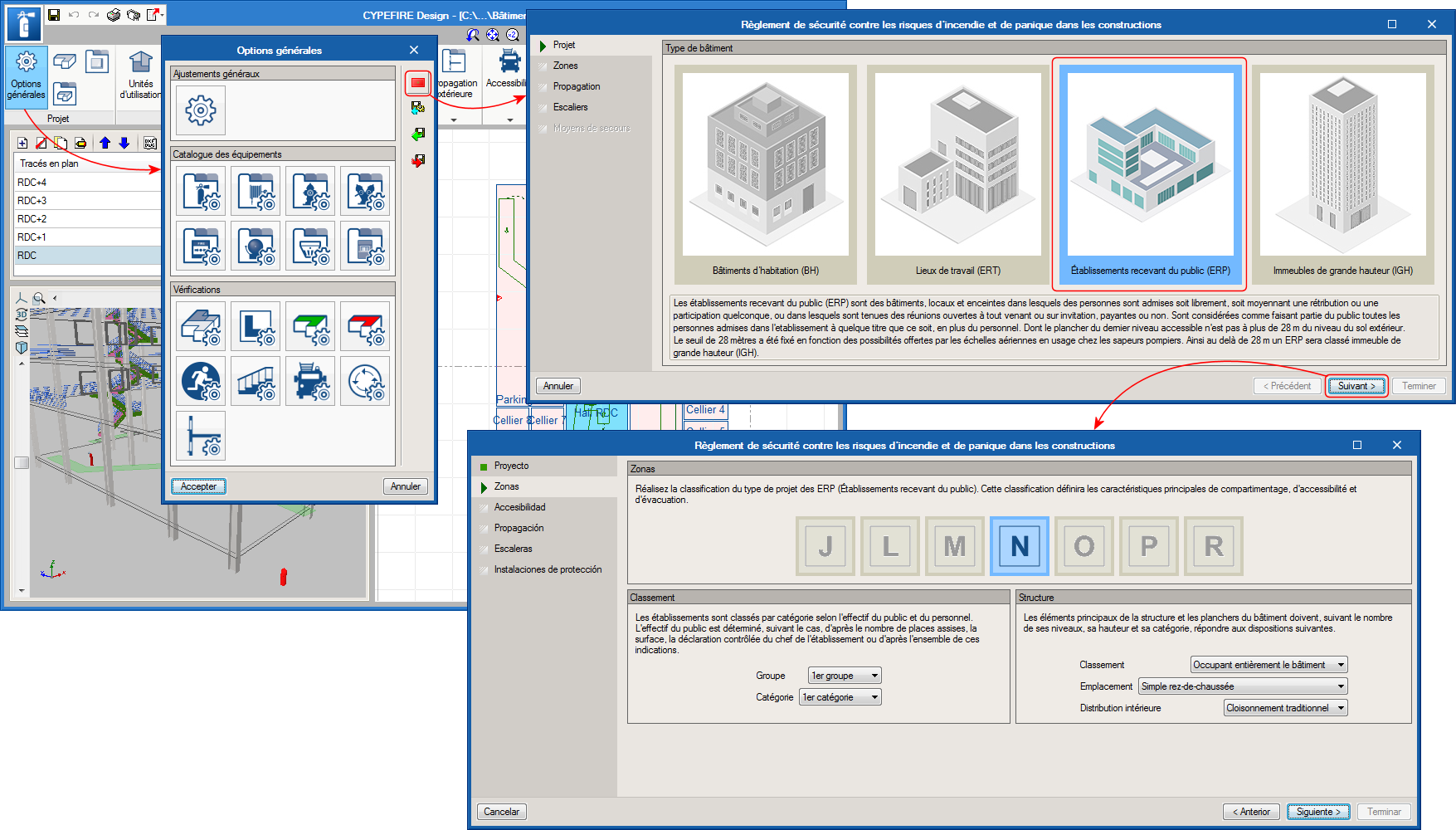Select zone type J

point(825,546)
